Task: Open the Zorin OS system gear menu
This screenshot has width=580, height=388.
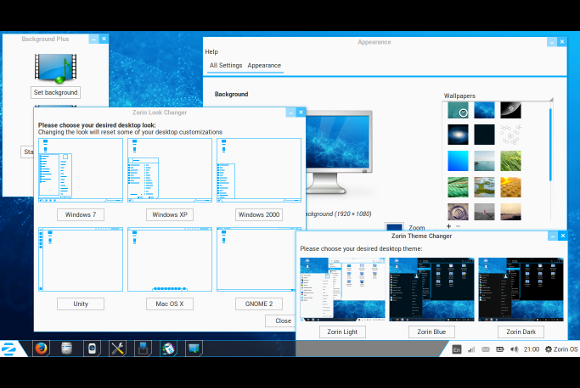Action: (561, 349)
